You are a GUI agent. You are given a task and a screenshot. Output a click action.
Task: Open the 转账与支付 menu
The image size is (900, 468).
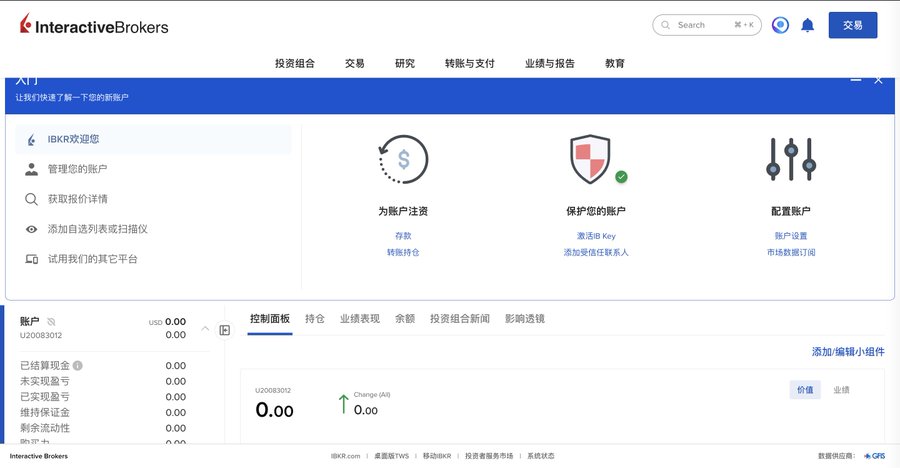470,64
